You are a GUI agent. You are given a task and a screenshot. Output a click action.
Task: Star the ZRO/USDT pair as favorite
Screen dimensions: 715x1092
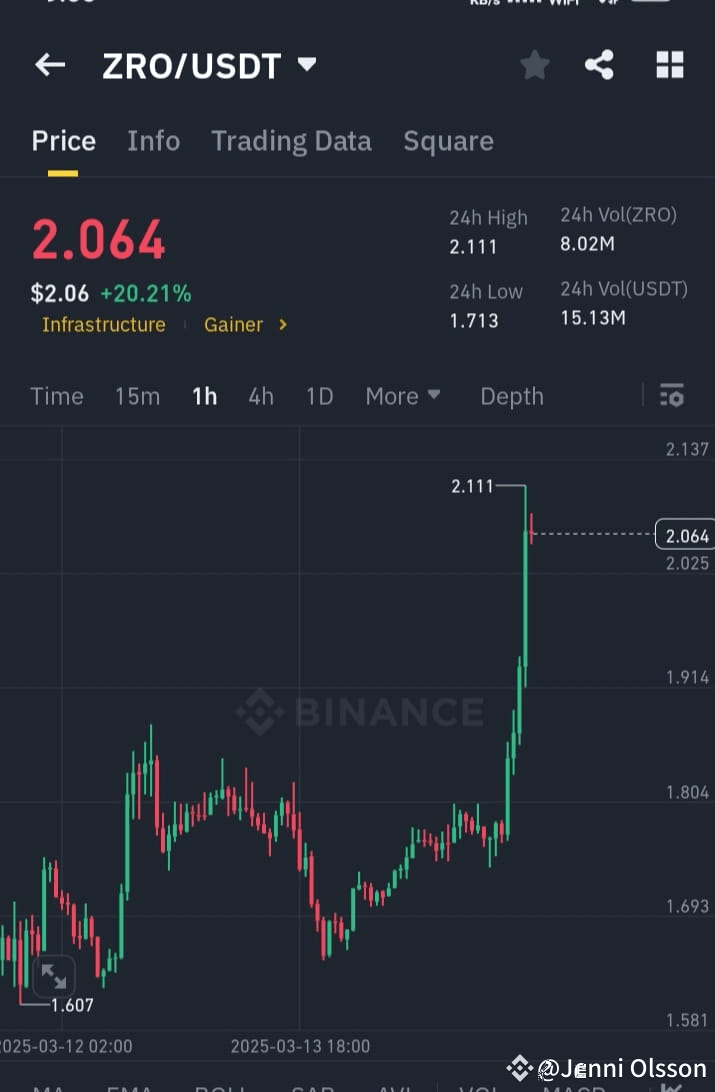[x=534, y=64]
